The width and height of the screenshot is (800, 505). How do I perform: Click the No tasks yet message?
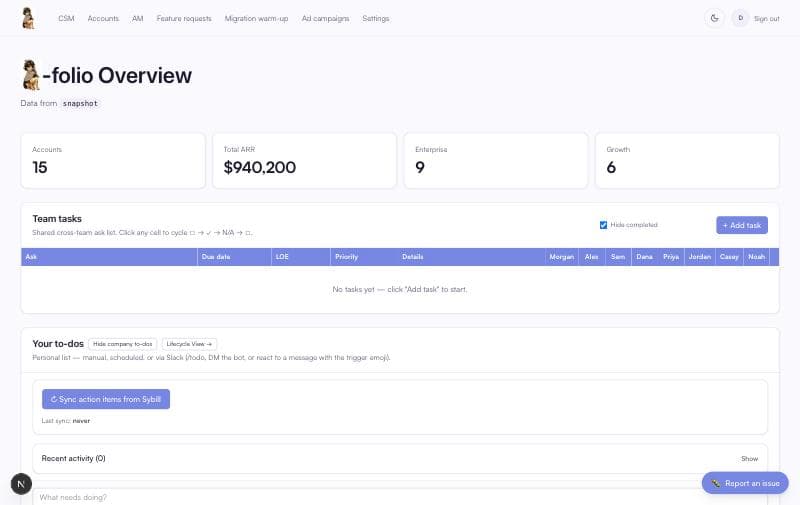tap(400, 289)
